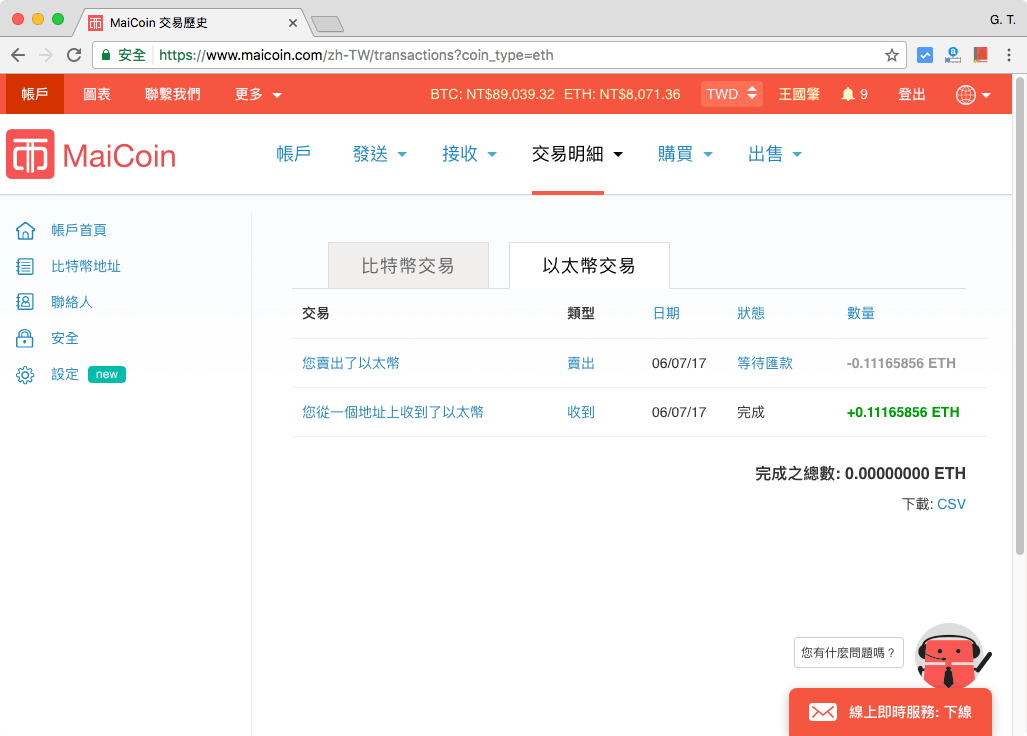
Task: Open 比特幣地址 via the list icon
Action: click(x=23, y=266)
